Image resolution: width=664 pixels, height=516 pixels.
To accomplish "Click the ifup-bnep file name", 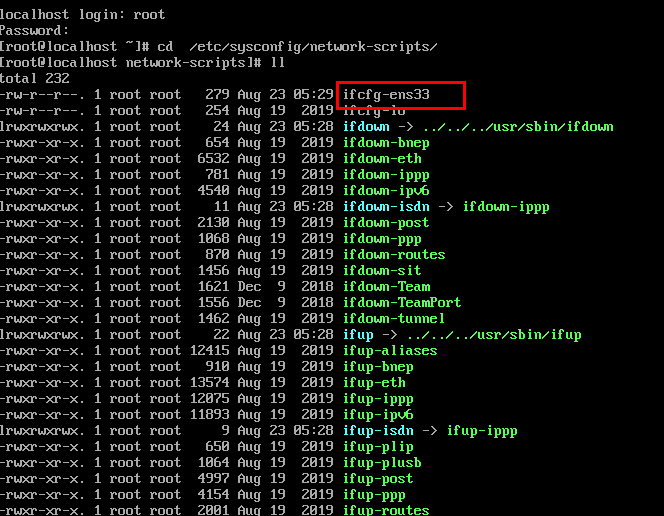I will (x=378, y=367).
